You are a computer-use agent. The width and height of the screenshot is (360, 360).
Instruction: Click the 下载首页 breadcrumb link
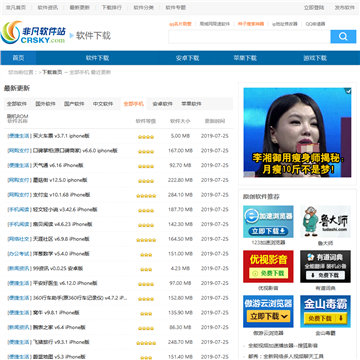pyautogui.click(x=52, y=72)
